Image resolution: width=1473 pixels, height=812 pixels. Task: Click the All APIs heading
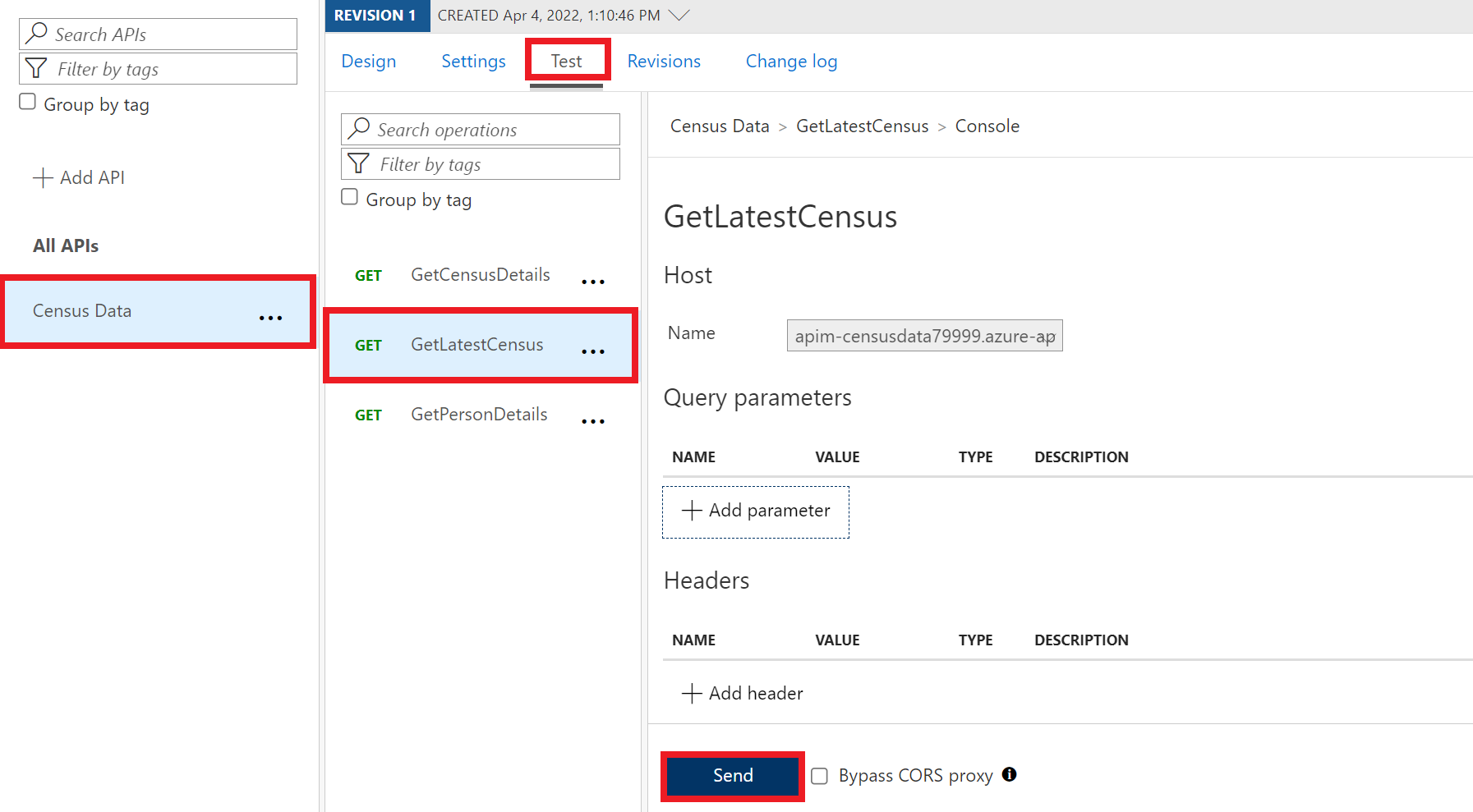pos(66,245)
